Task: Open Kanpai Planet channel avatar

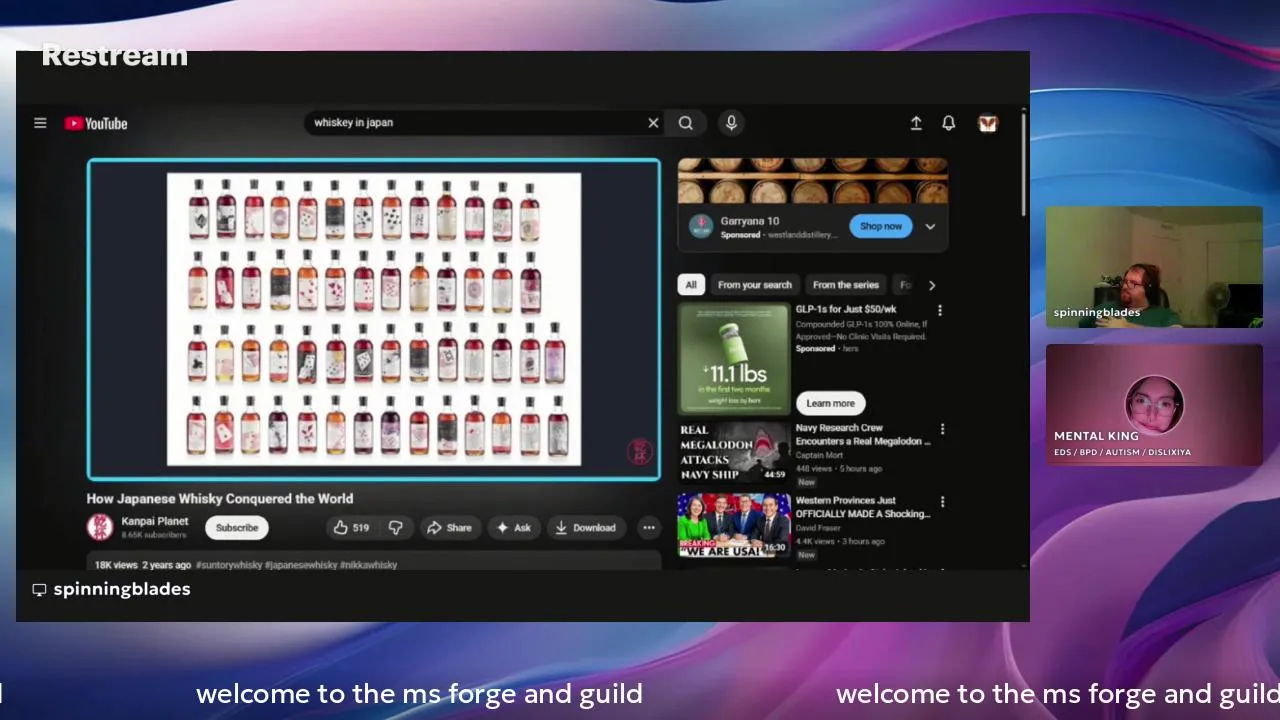Action: pyautogui.click(x=100, y=527)
